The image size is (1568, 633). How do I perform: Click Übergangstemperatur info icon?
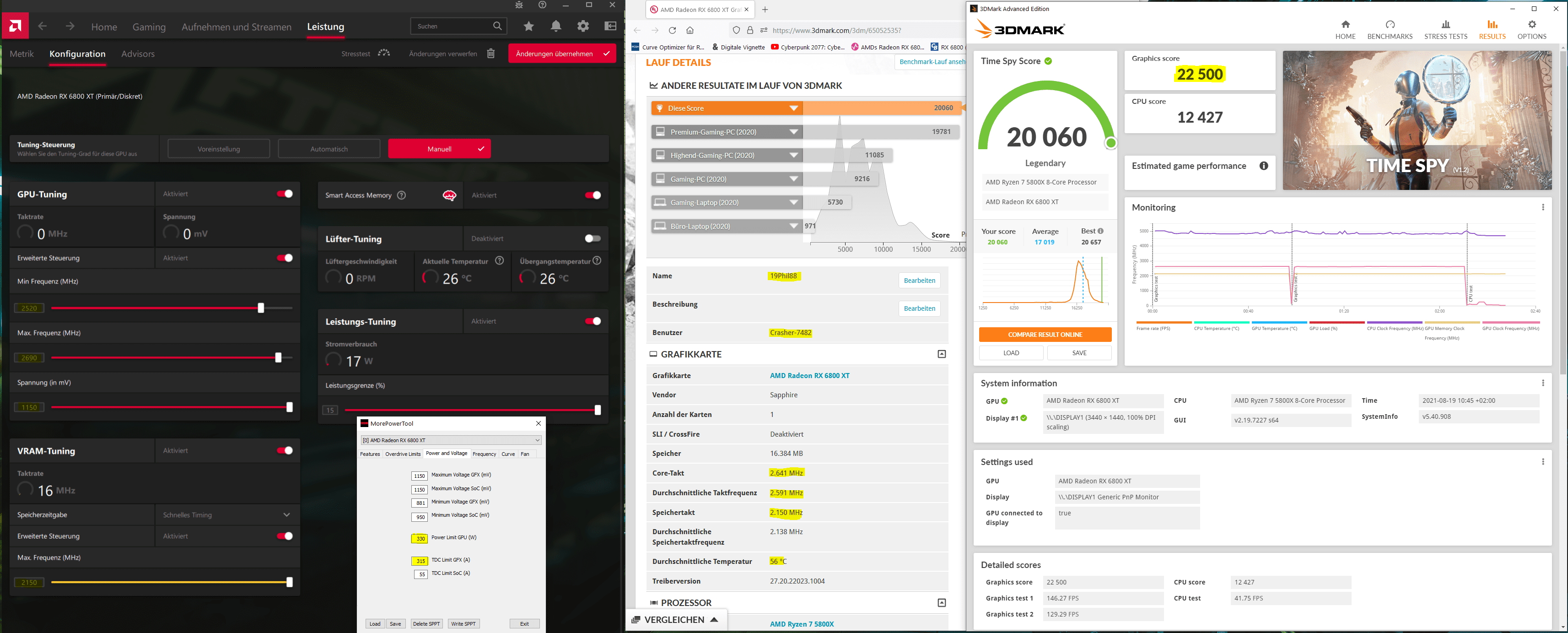point(597,260)
